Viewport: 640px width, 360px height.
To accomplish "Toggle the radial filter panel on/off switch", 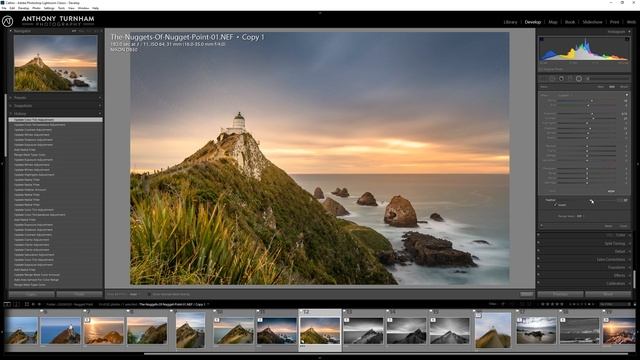I will [542, 226].
